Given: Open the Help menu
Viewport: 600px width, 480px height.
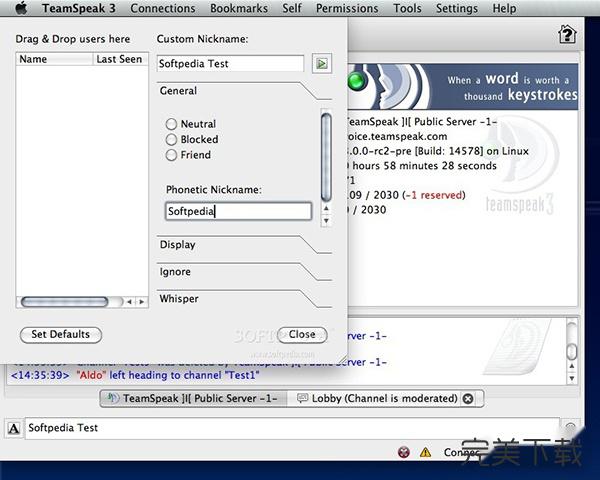Looking at the screenshot, I should [x=504, y=8].
